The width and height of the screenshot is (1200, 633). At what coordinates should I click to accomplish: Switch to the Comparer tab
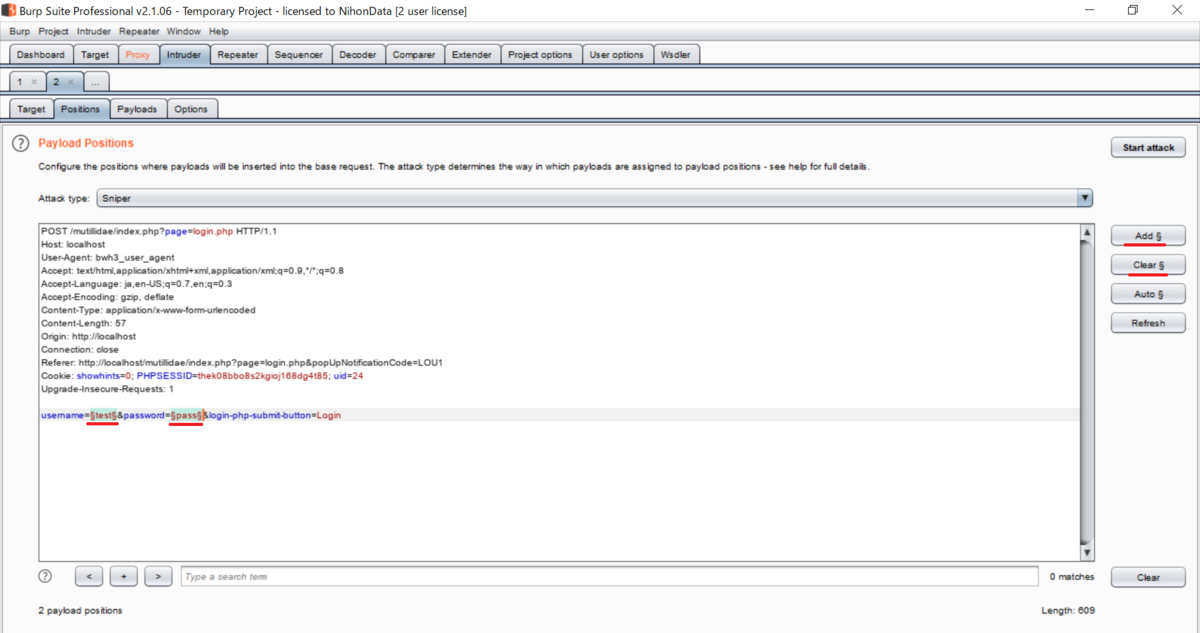click(x=413, y=55)
